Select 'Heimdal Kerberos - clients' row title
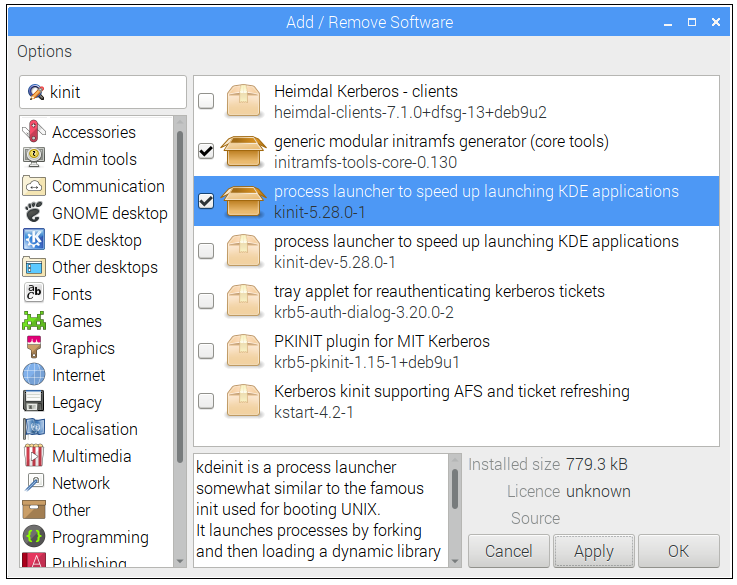737x585 pixels. click(366, 91)
